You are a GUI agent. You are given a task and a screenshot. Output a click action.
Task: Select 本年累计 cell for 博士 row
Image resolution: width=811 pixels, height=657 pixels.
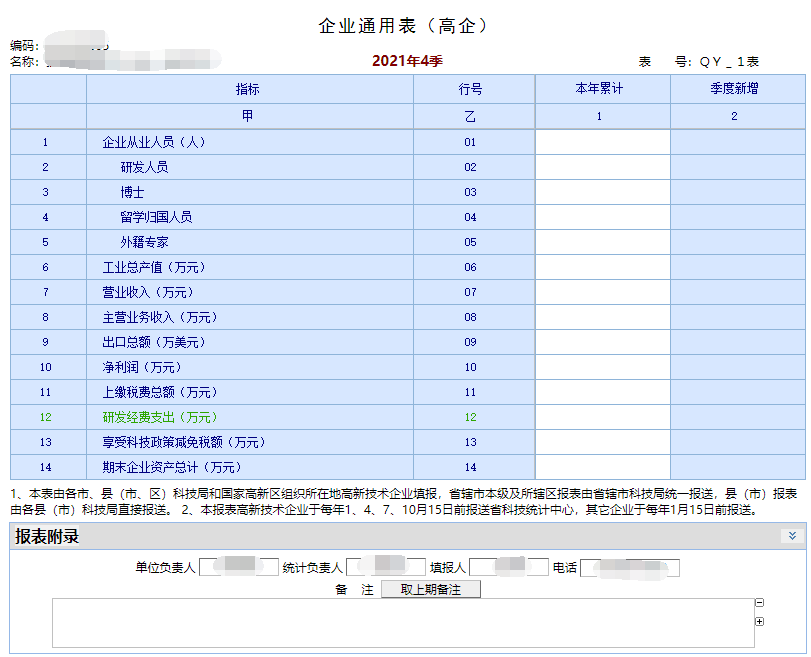click(603, 192)
